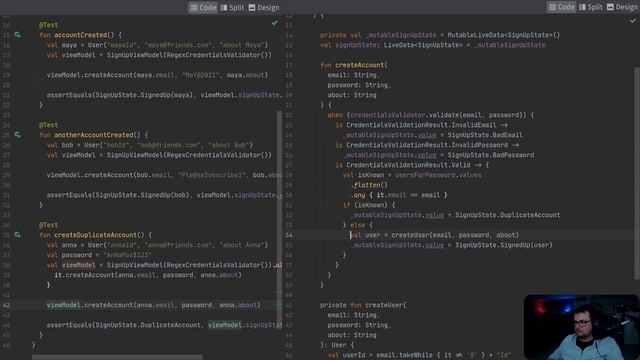Click line number 34 in right gutter
The width and height of the screenshot is (640, 360).
pos(289,235)
